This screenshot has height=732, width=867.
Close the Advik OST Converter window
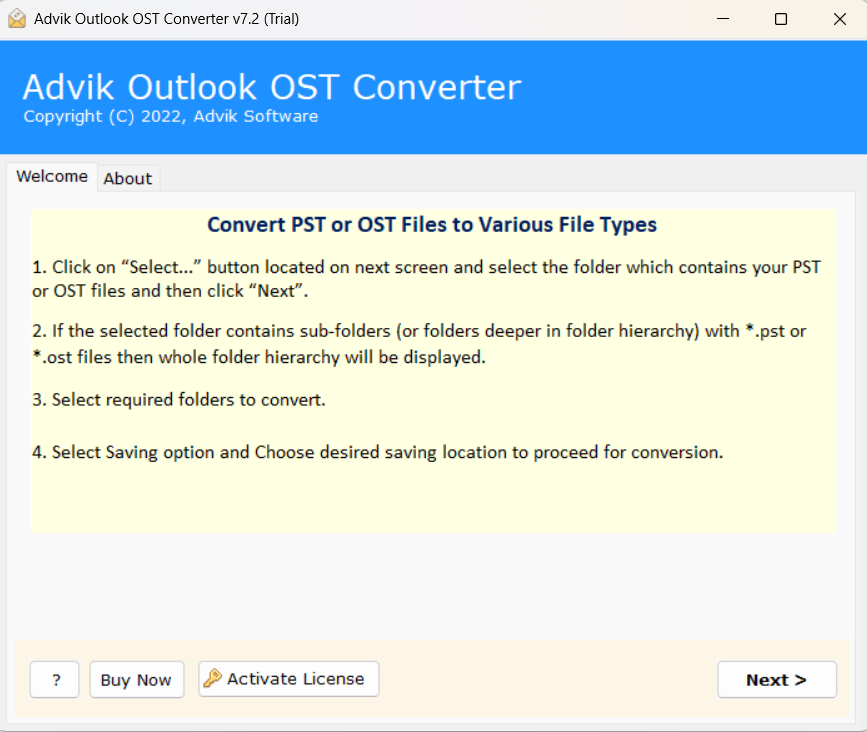click(x=839, y=19)
